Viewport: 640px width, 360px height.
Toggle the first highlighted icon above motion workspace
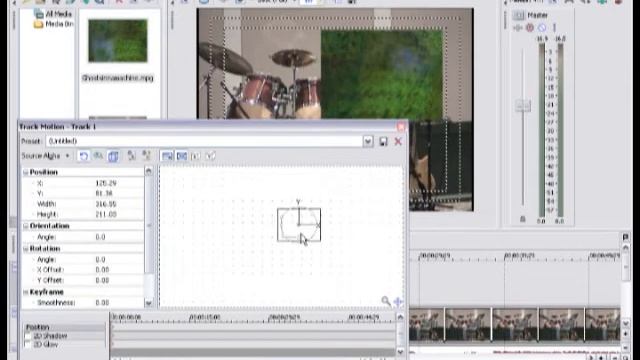(167, 156)
